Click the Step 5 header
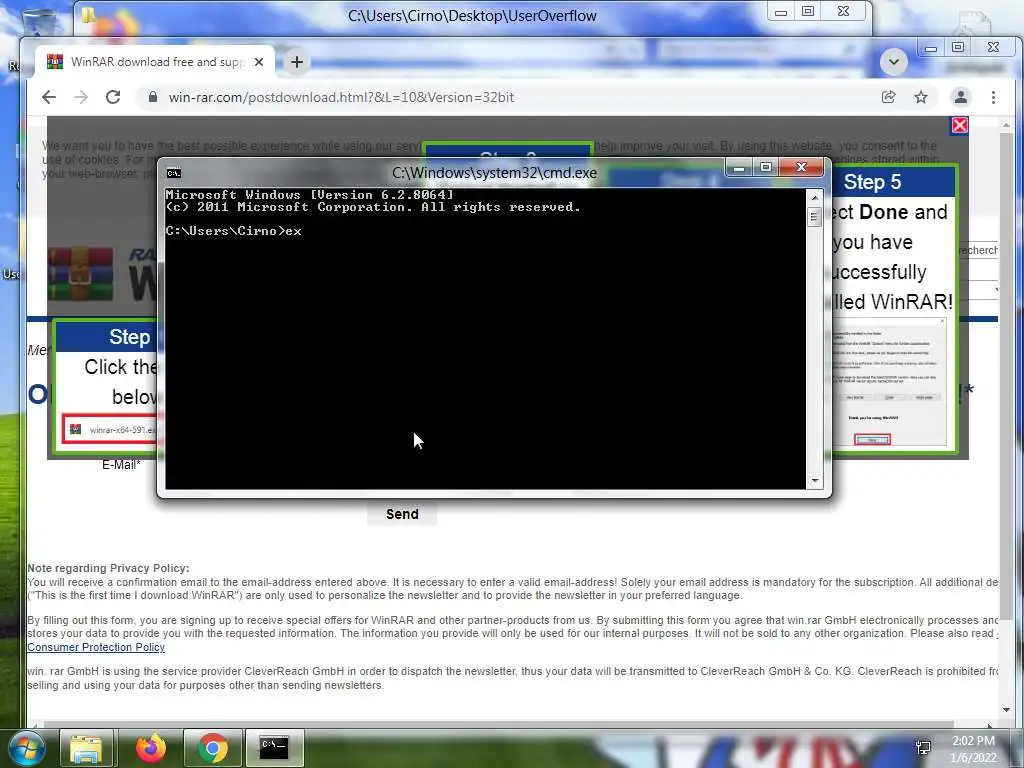 [x=872, y=182]
